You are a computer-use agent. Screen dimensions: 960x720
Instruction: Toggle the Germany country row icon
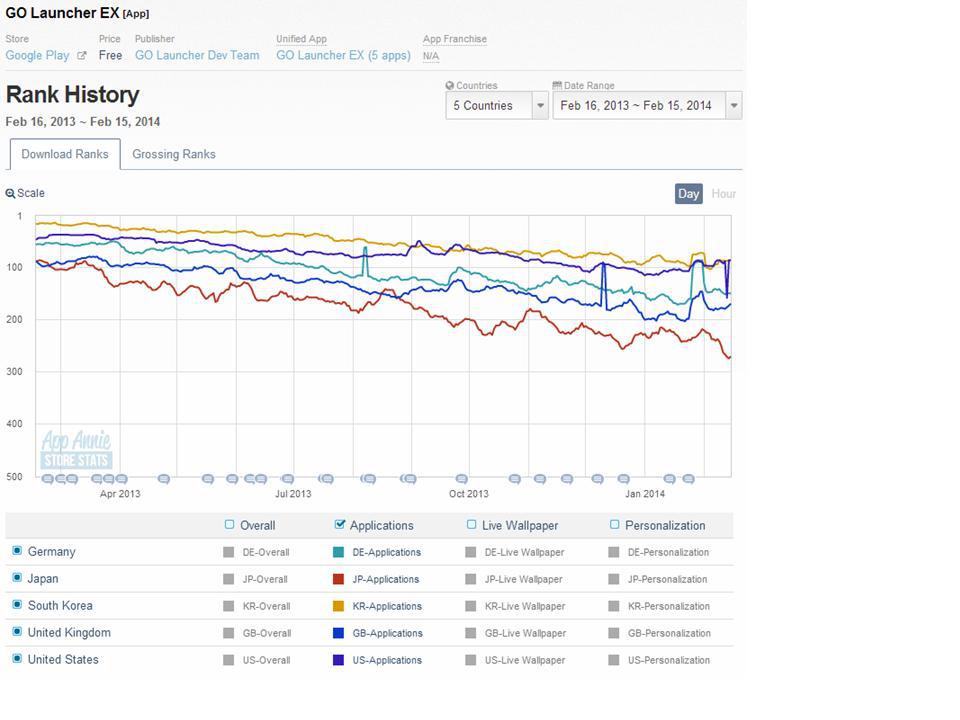click(x=17, y=551)
